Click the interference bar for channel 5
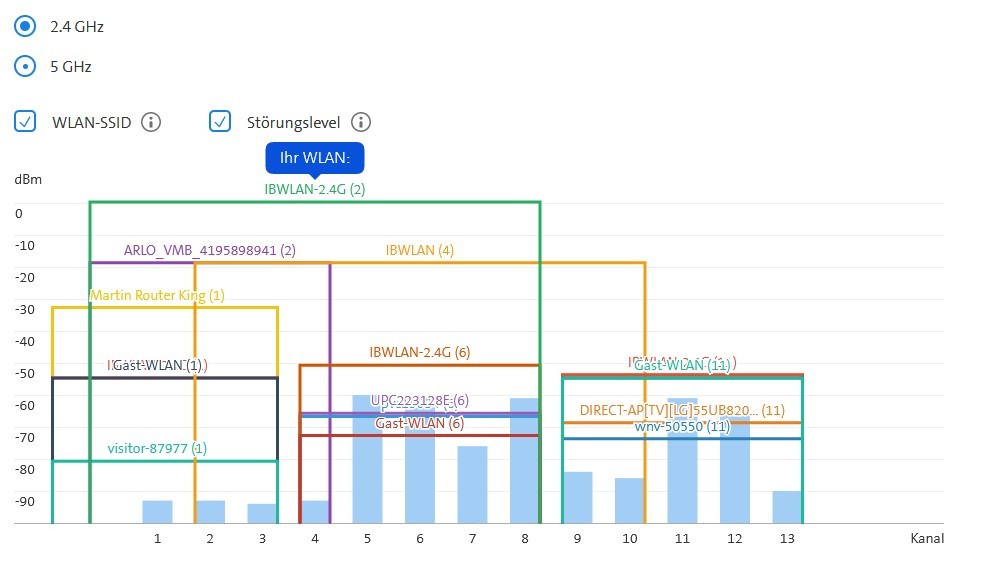 click(x=367, y=460)
